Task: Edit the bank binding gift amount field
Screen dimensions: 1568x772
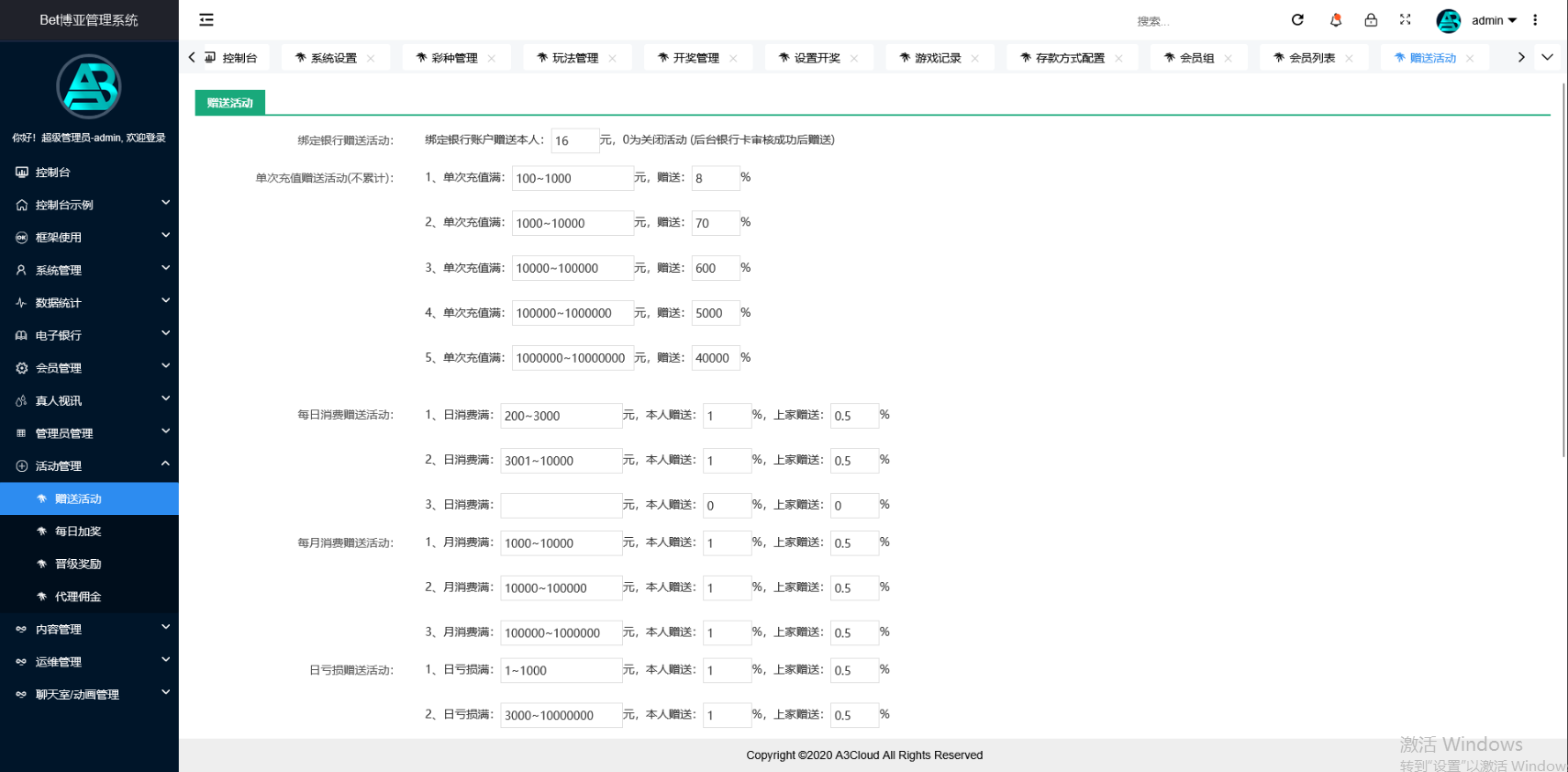Action: point(574,140)
